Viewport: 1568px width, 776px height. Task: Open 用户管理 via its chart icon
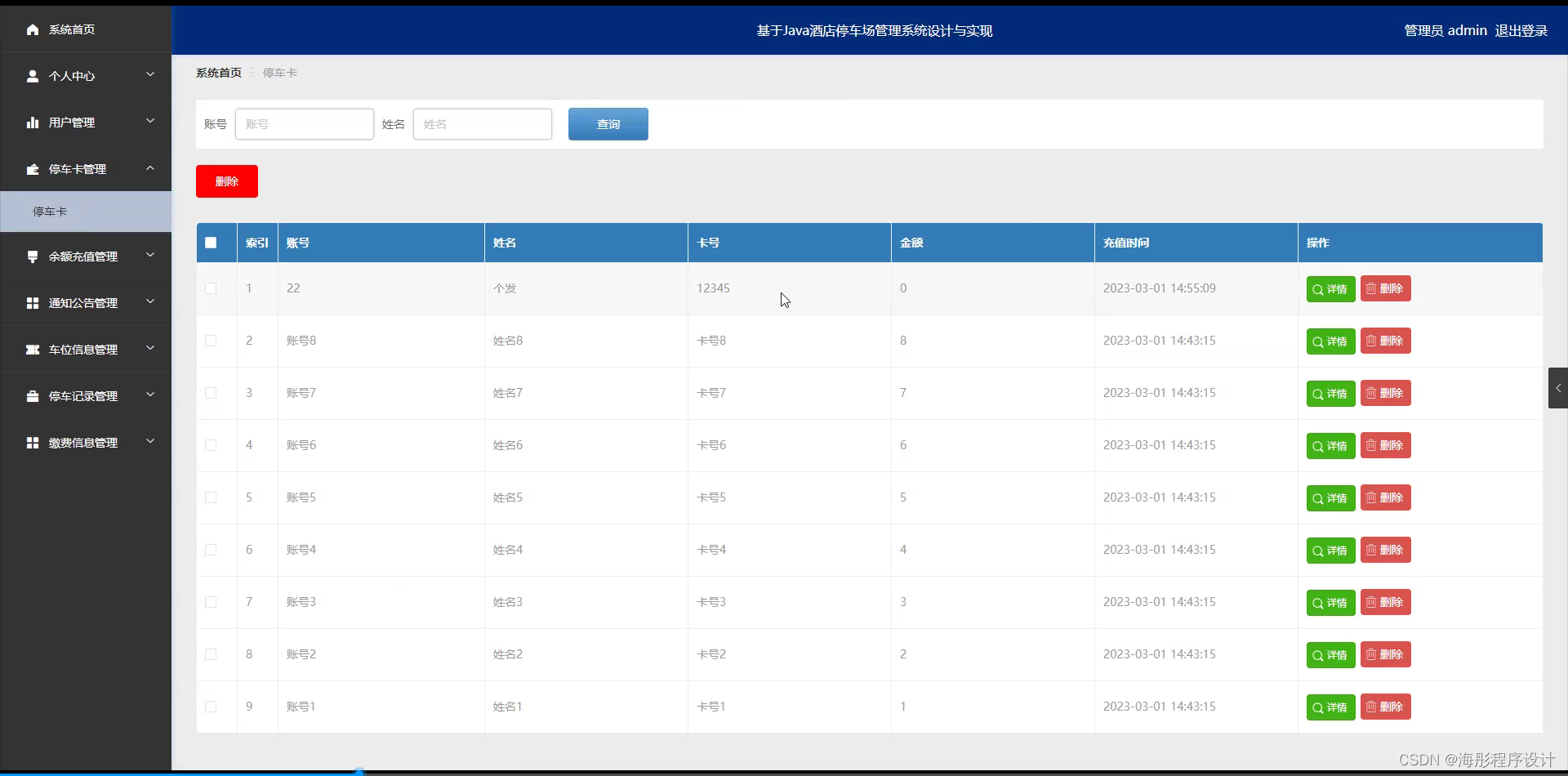[x=33, y=122]
